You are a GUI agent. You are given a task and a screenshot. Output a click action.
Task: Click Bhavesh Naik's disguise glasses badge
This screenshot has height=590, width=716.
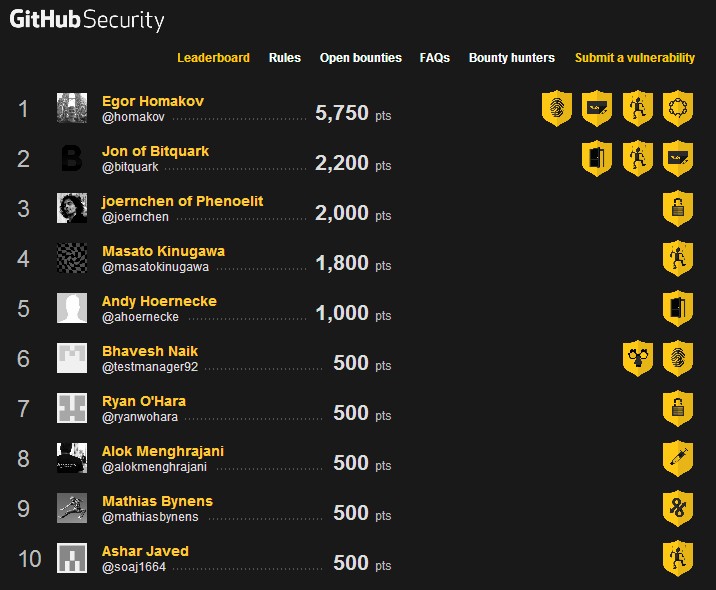pyautogui.click(x=637, y=358)
